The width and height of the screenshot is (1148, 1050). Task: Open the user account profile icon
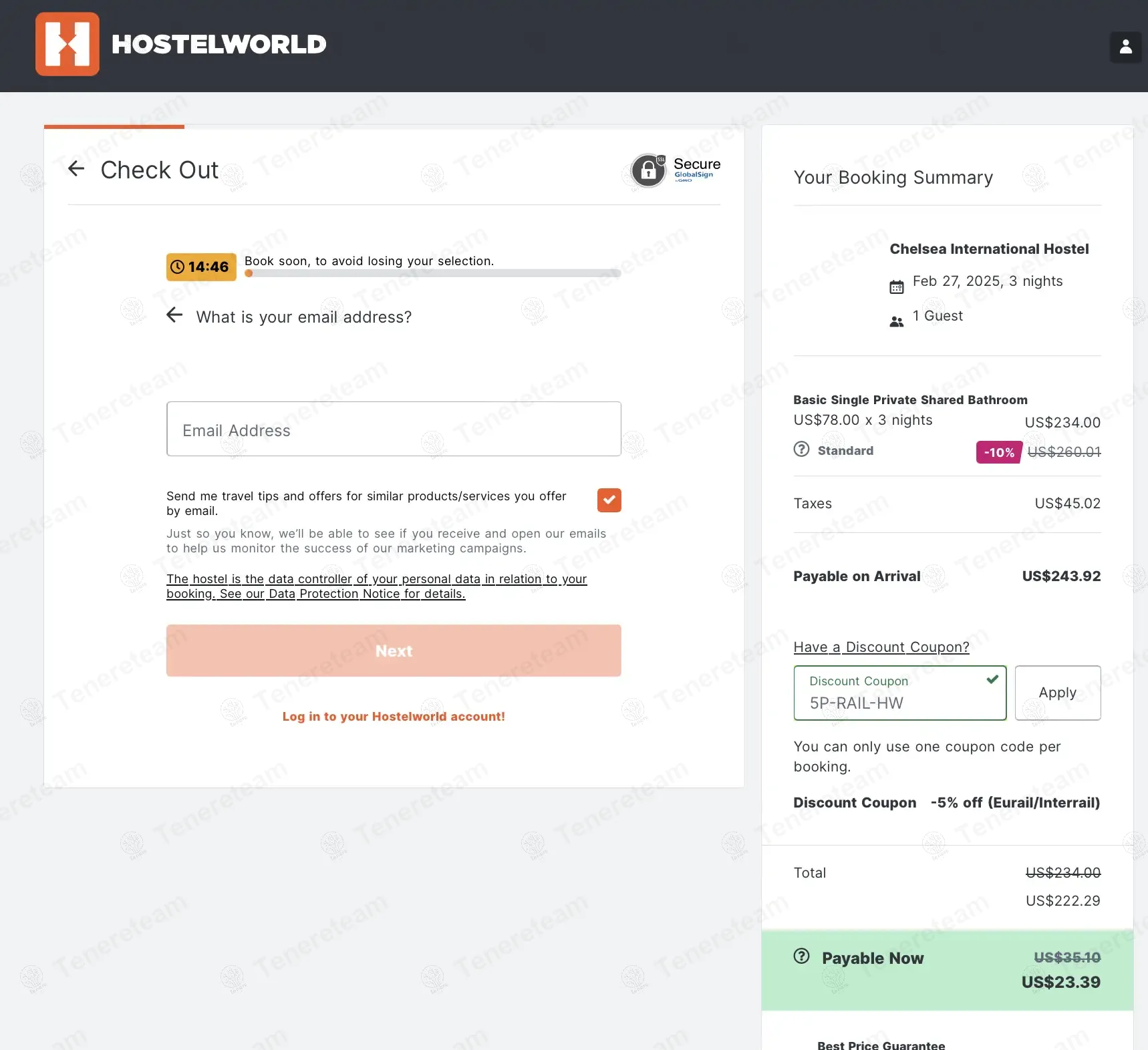click(x=1125, y=47)
